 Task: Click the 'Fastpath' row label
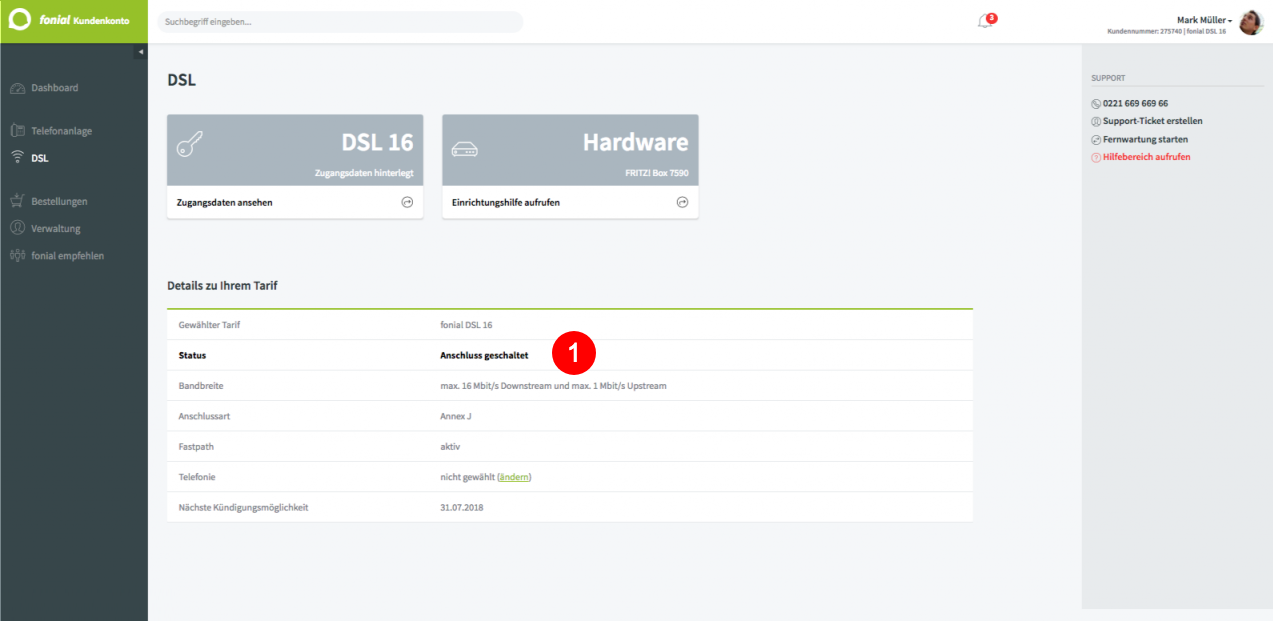click(x=198, y=447)
